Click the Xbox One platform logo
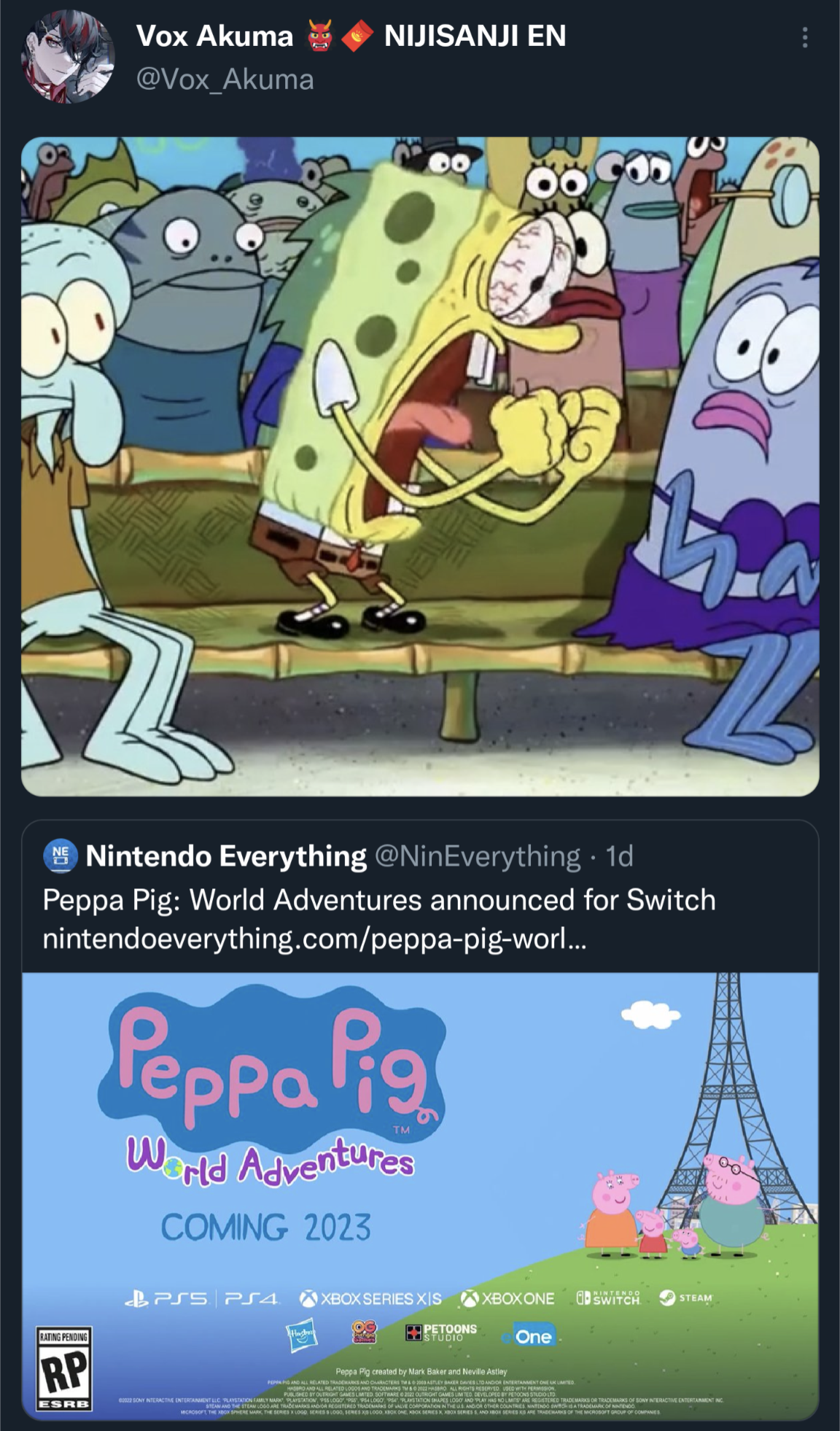Image resolution: width=840 pixels, height=1431 pixels. click(x=508, y=1298)
